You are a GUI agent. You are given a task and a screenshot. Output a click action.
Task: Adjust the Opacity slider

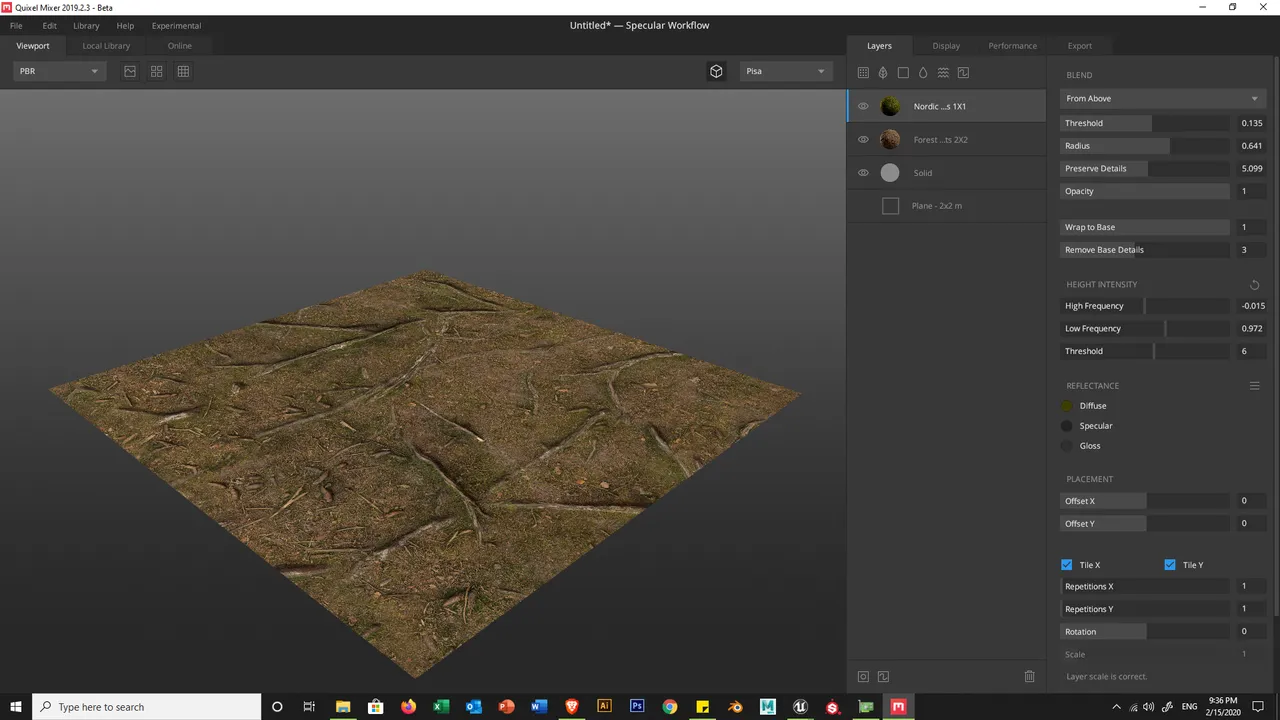pyautogui.click(x=1145, y=191)
